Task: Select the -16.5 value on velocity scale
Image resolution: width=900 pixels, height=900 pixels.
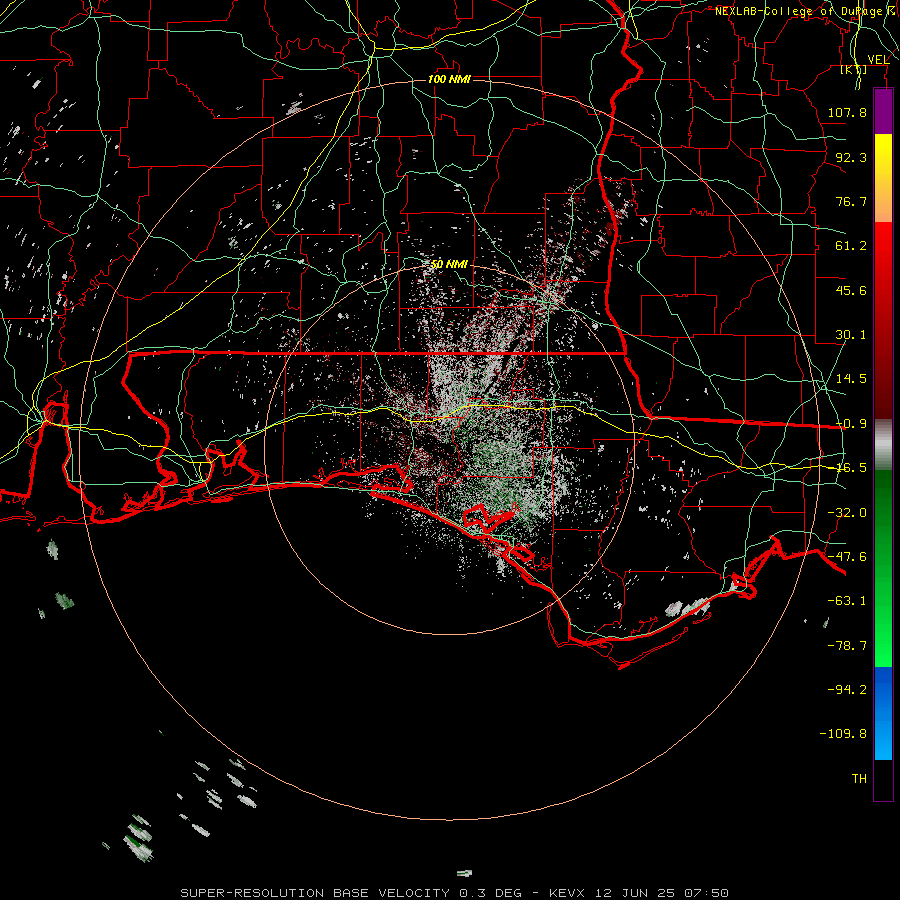Action: [851, 468]
